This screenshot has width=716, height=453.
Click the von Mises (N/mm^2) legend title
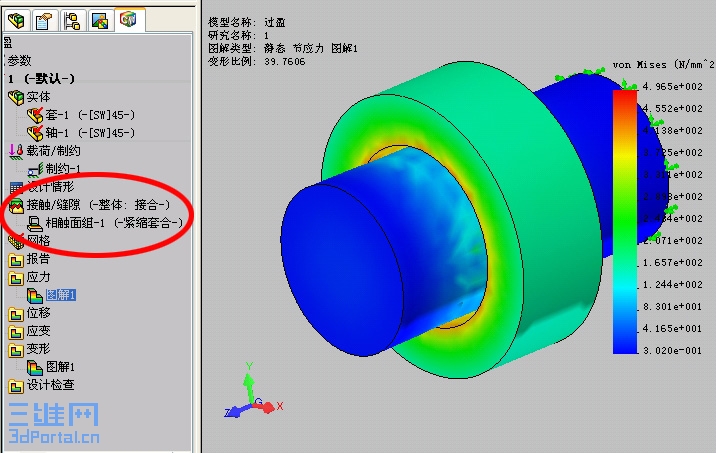(663, 64)
